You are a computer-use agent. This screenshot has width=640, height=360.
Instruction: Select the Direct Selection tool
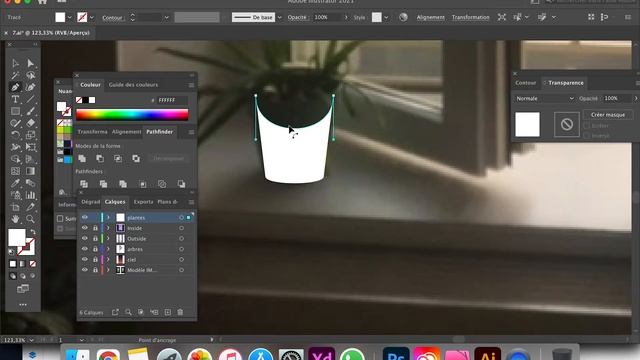(31, 63)
